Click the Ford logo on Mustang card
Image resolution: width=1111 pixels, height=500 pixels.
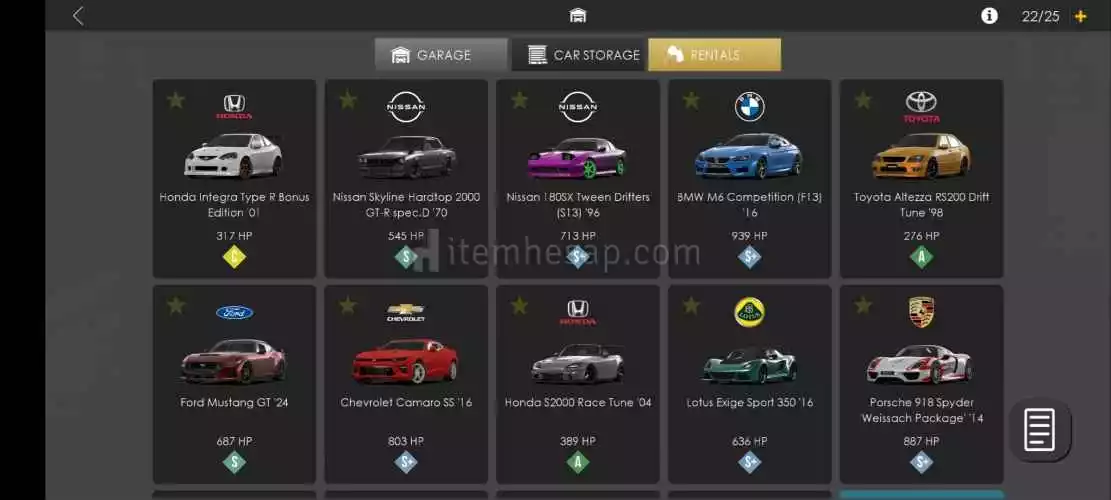click(x=235, y=312)
